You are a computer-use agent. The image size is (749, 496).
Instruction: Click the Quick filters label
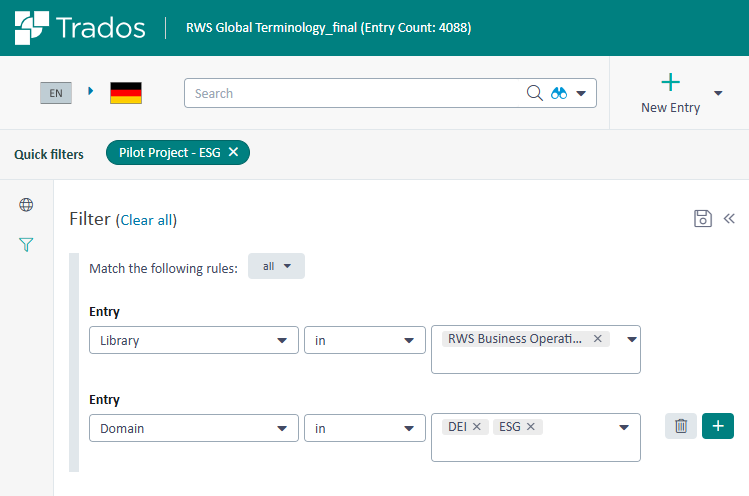49,154
